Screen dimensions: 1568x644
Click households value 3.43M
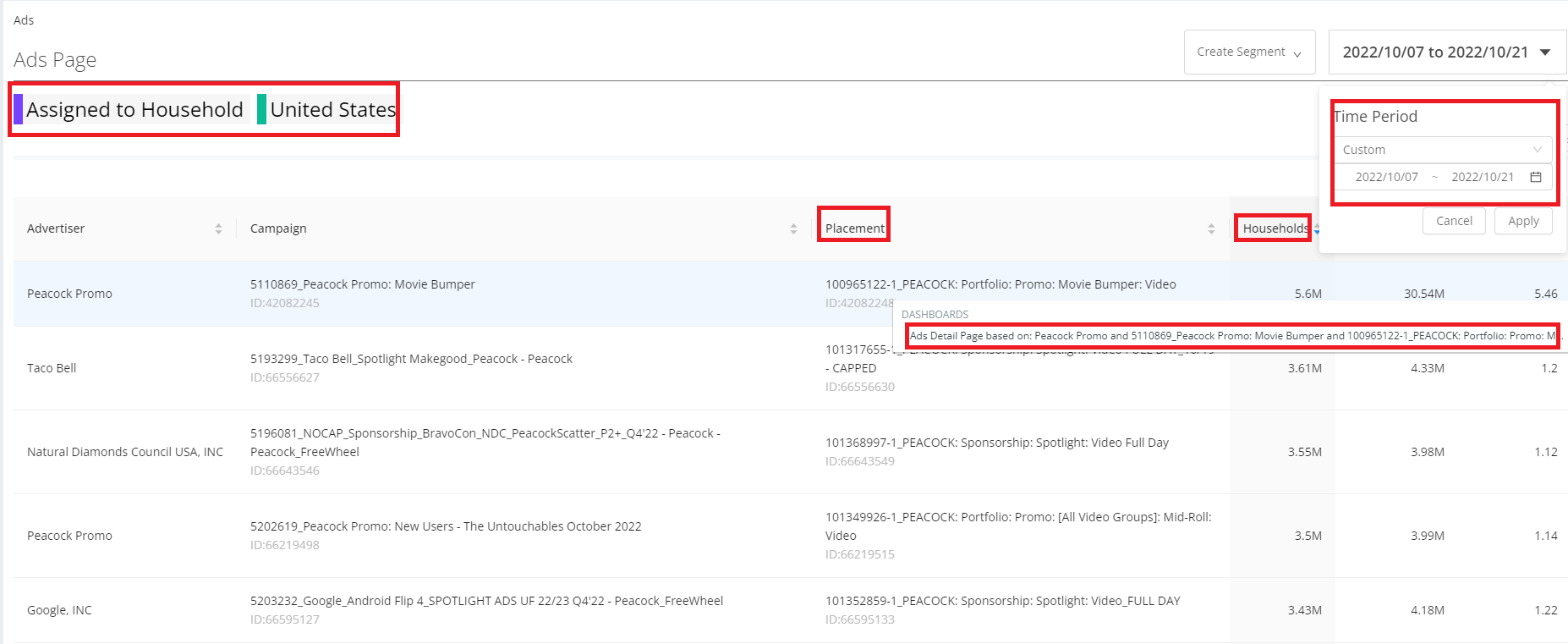point(1304,610)
